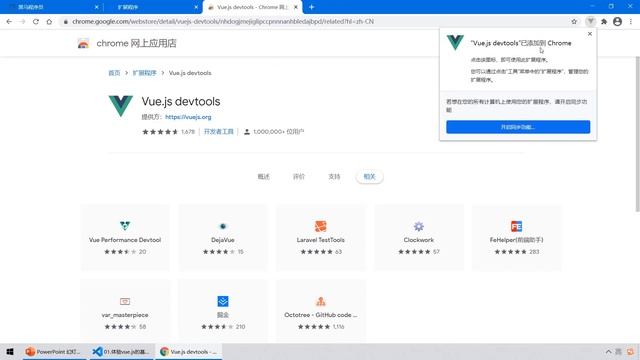The width and height of the screenshot is (640, 360).
Task: Click the address bar URL
Action: click(x=223, y=22)
